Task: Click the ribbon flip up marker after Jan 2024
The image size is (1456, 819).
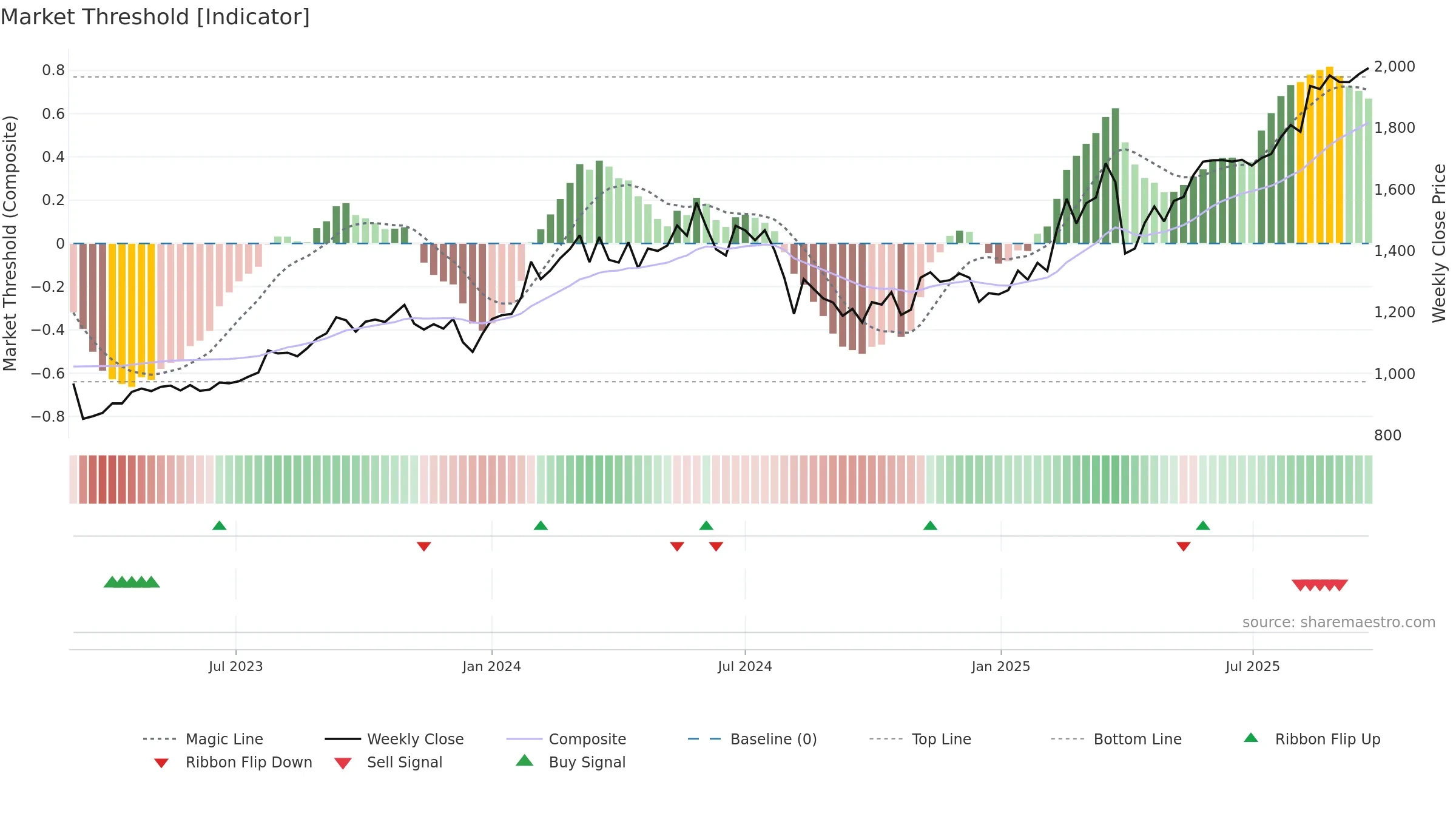Action: 541,525
